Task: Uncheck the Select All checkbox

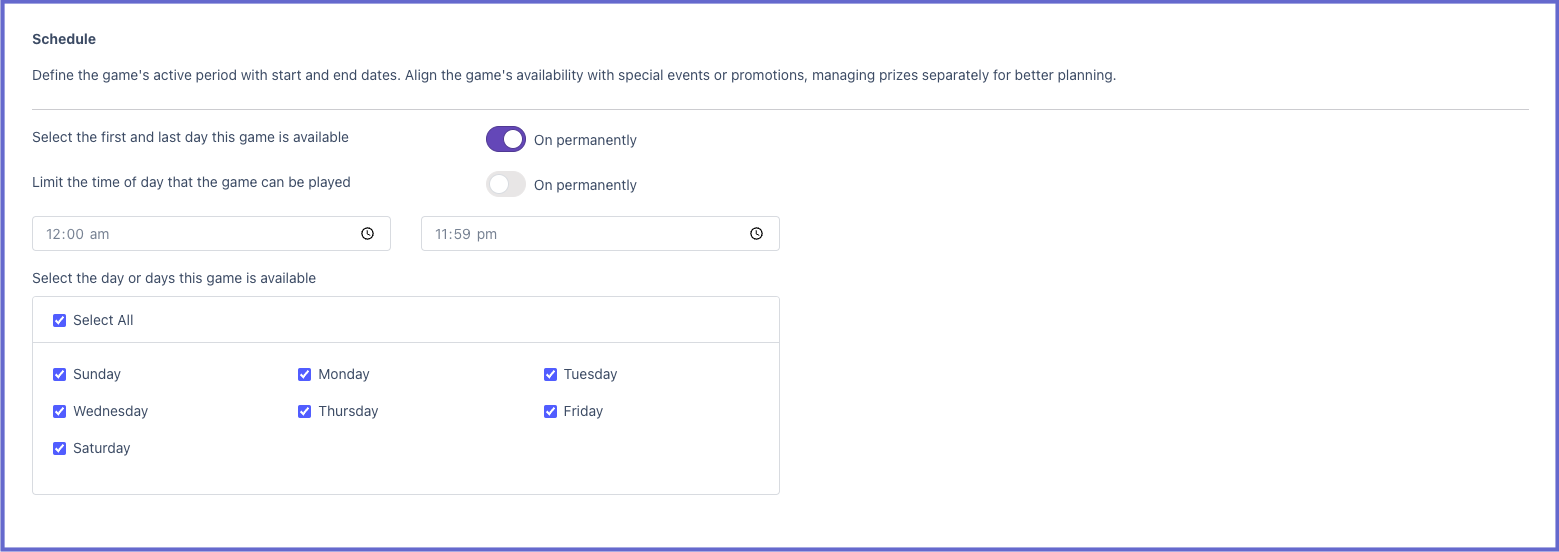Action: [59, 320]
